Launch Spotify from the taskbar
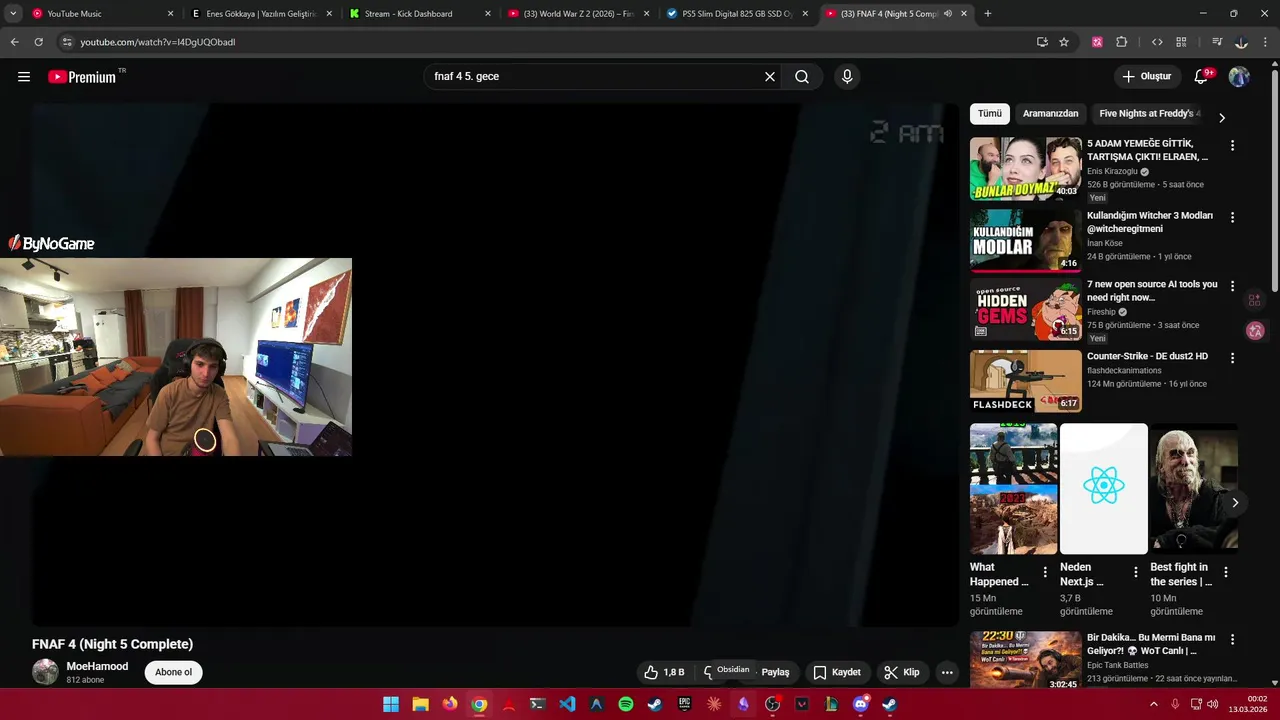 coord(625,704)
